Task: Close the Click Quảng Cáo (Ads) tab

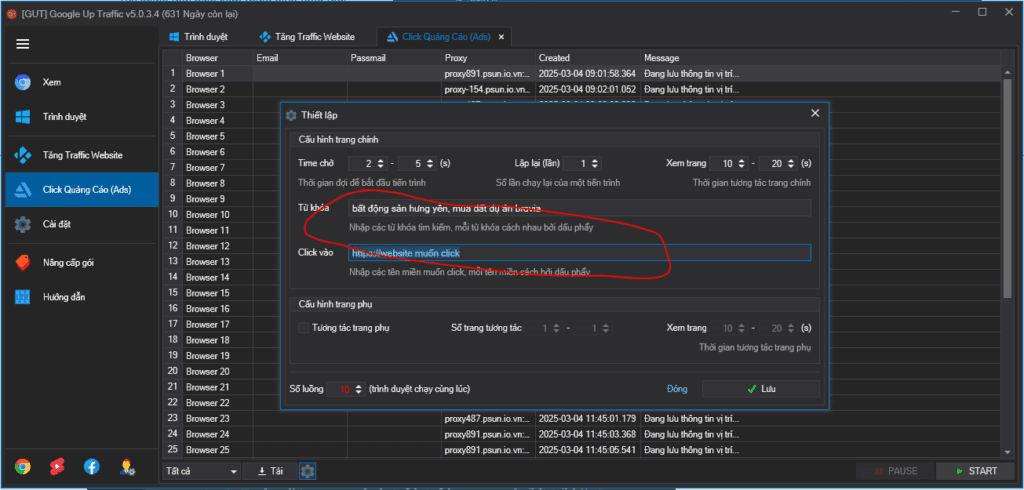Action: [x=502, y=37]
